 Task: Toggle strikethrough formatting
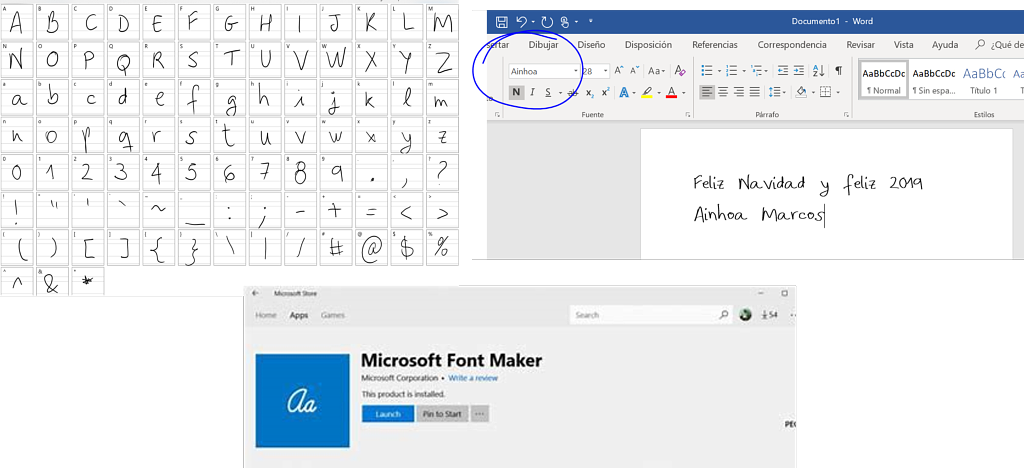tap(573, 92)
